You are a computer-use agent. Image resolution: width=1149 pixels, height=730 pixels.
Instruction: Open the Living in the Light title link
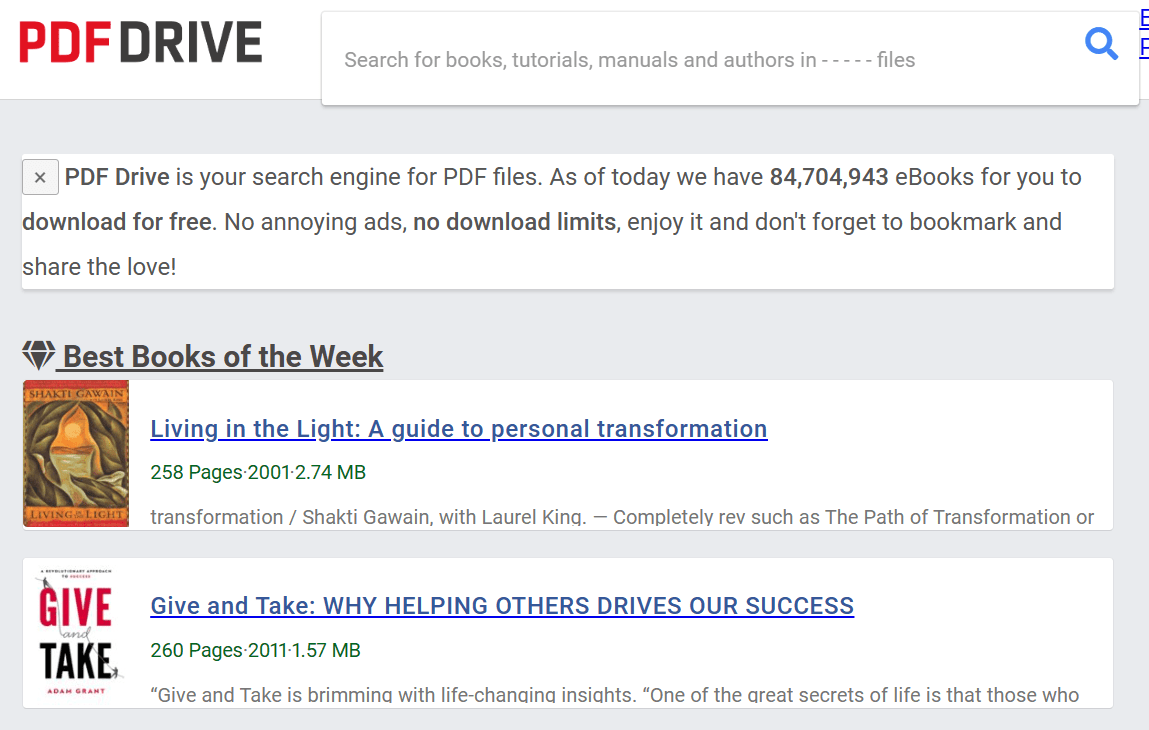coord(458,429)
